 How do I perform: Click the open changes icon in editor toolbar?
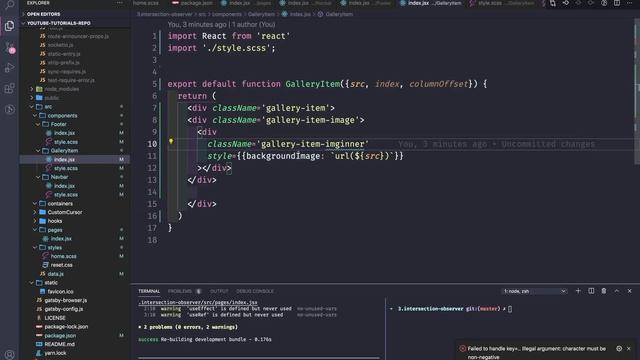(x=553, y=3)
